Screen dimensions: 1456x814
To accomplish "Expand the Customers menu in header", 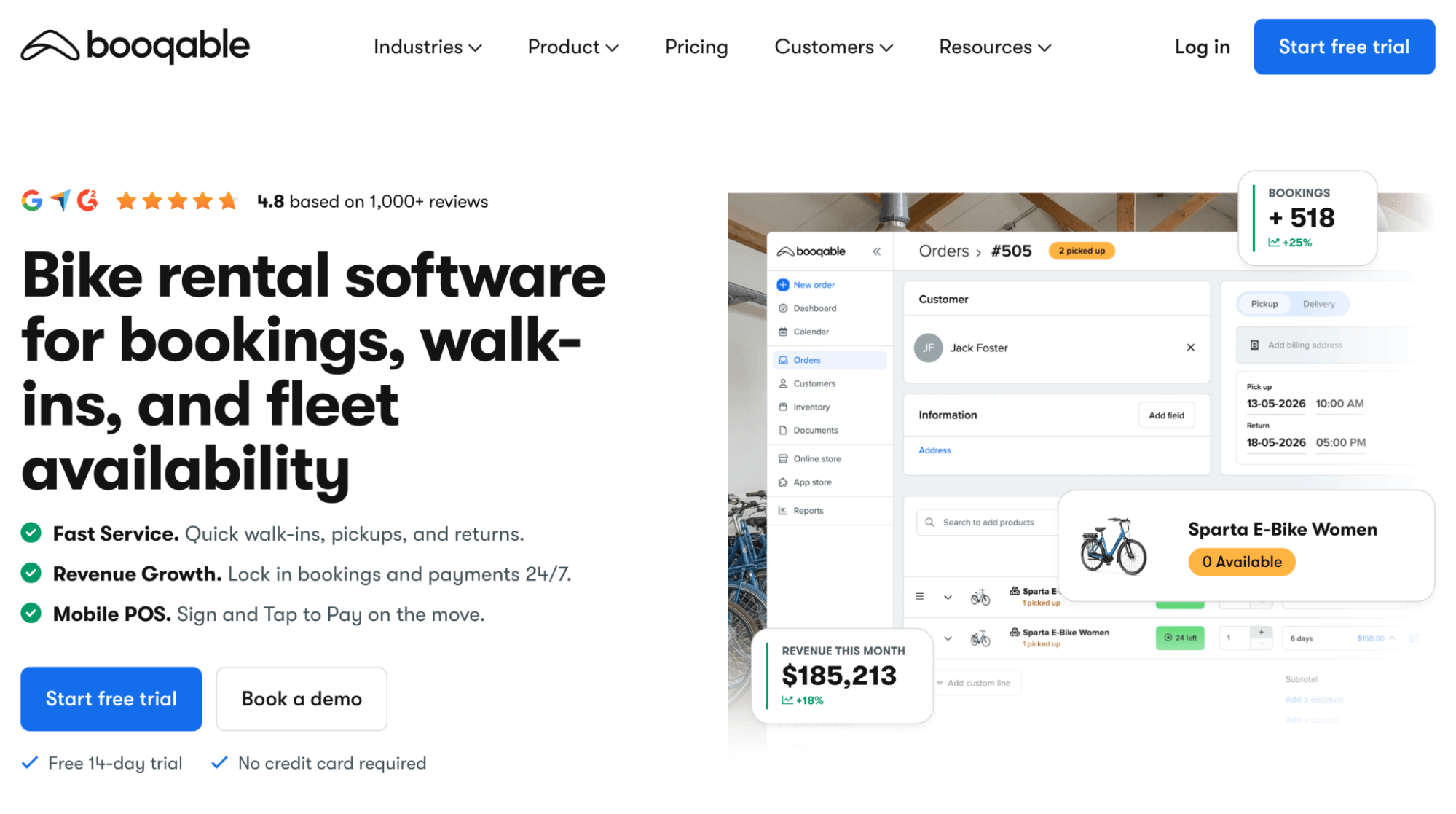I will pos(833,47).
